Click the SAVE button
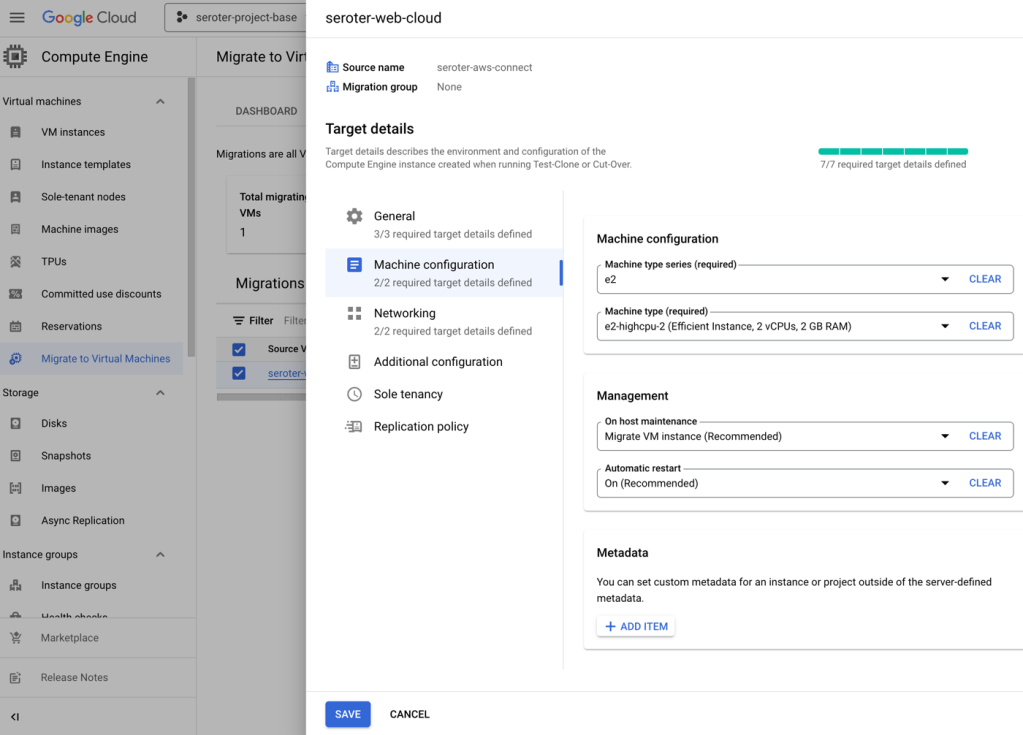This screenshot has width=1023, height=735. (347, 714)
